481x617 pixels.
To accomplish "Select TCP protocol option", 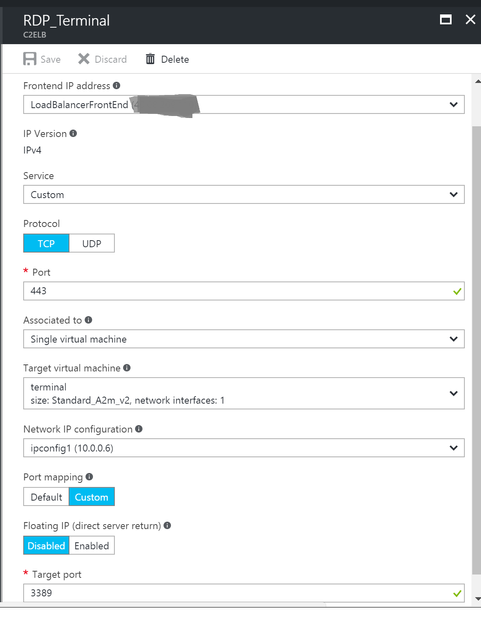I will pyautogui.click(x=46, y=243).
